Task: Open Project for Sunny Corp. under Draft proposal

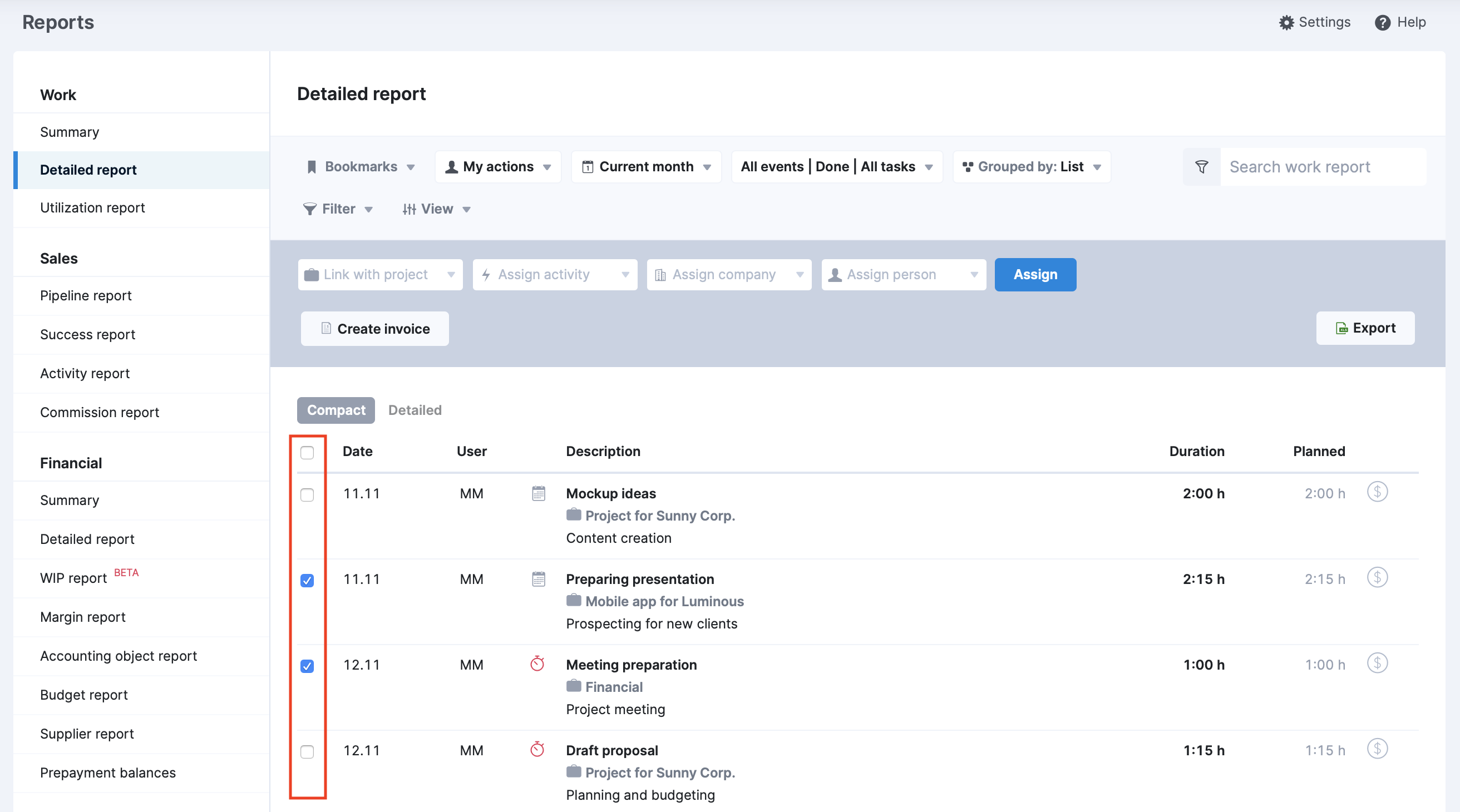Action: (x=660, y=773)
